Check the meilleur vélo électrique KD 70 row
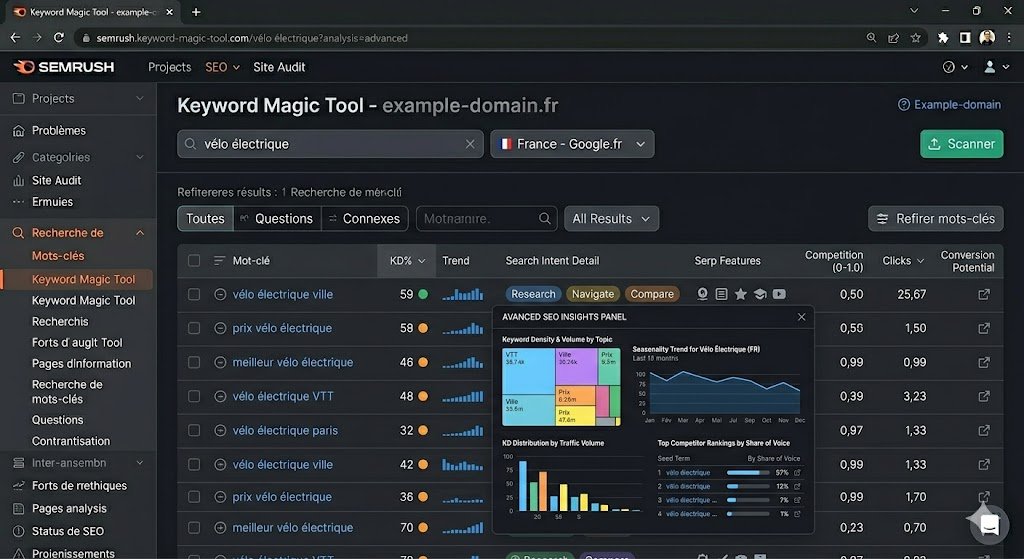1024x559 pixels. 194,528
